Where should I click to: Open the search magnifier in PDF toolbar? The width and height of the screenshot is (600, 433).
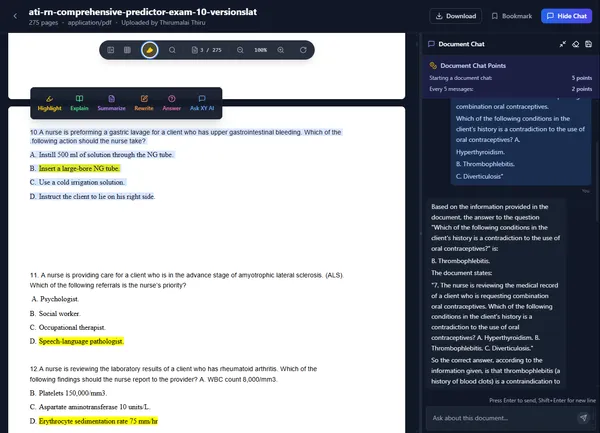(x=172, y=50)
